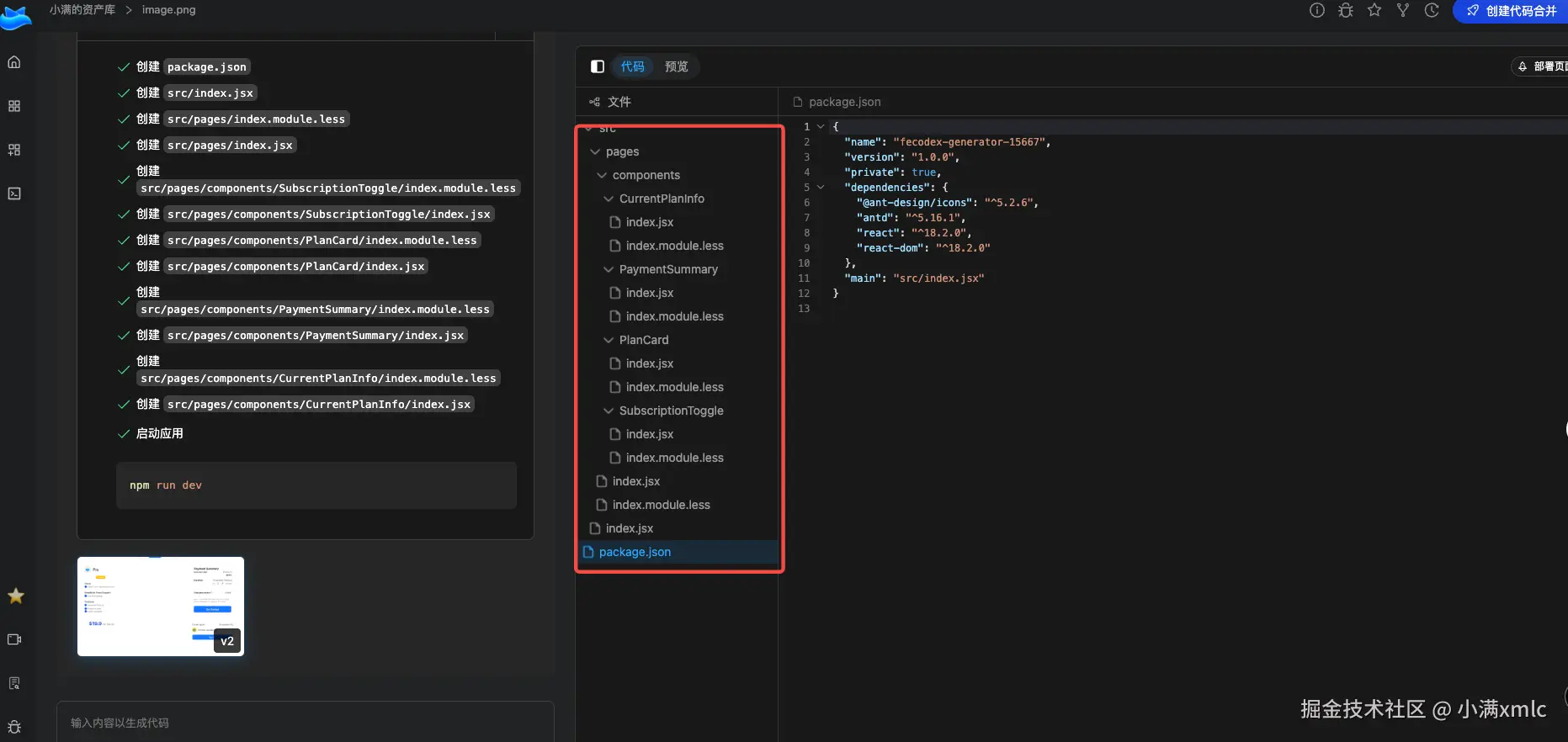This screenshot has width=1568, height=742.
Task: Click the bug debug icon in top bar
Action: [x=1346, y=10]
